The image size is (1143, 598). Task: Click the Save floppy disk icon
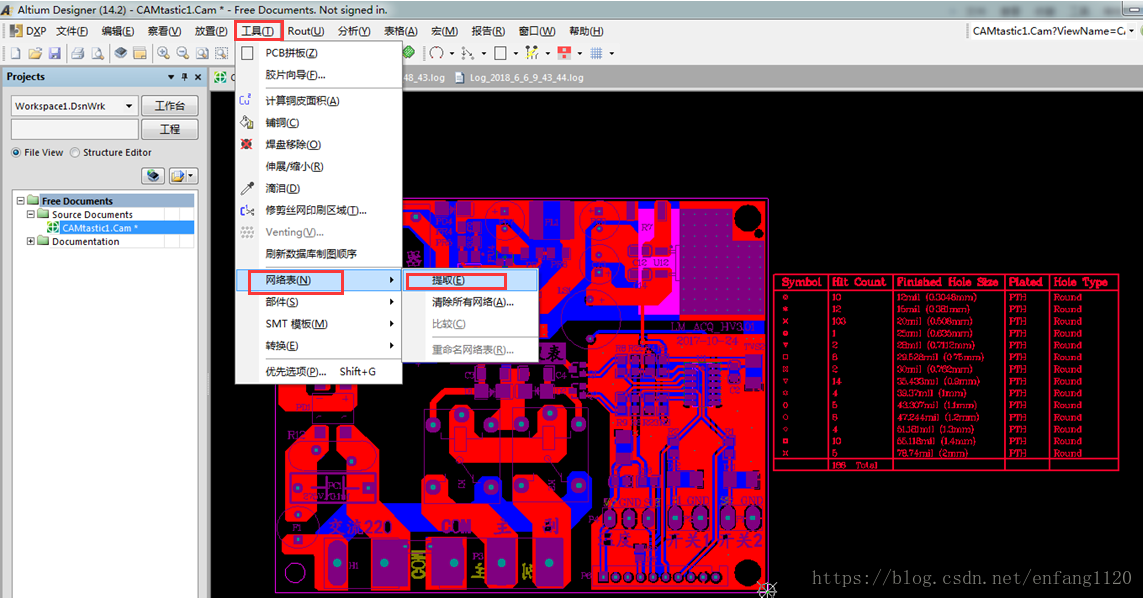55,53
